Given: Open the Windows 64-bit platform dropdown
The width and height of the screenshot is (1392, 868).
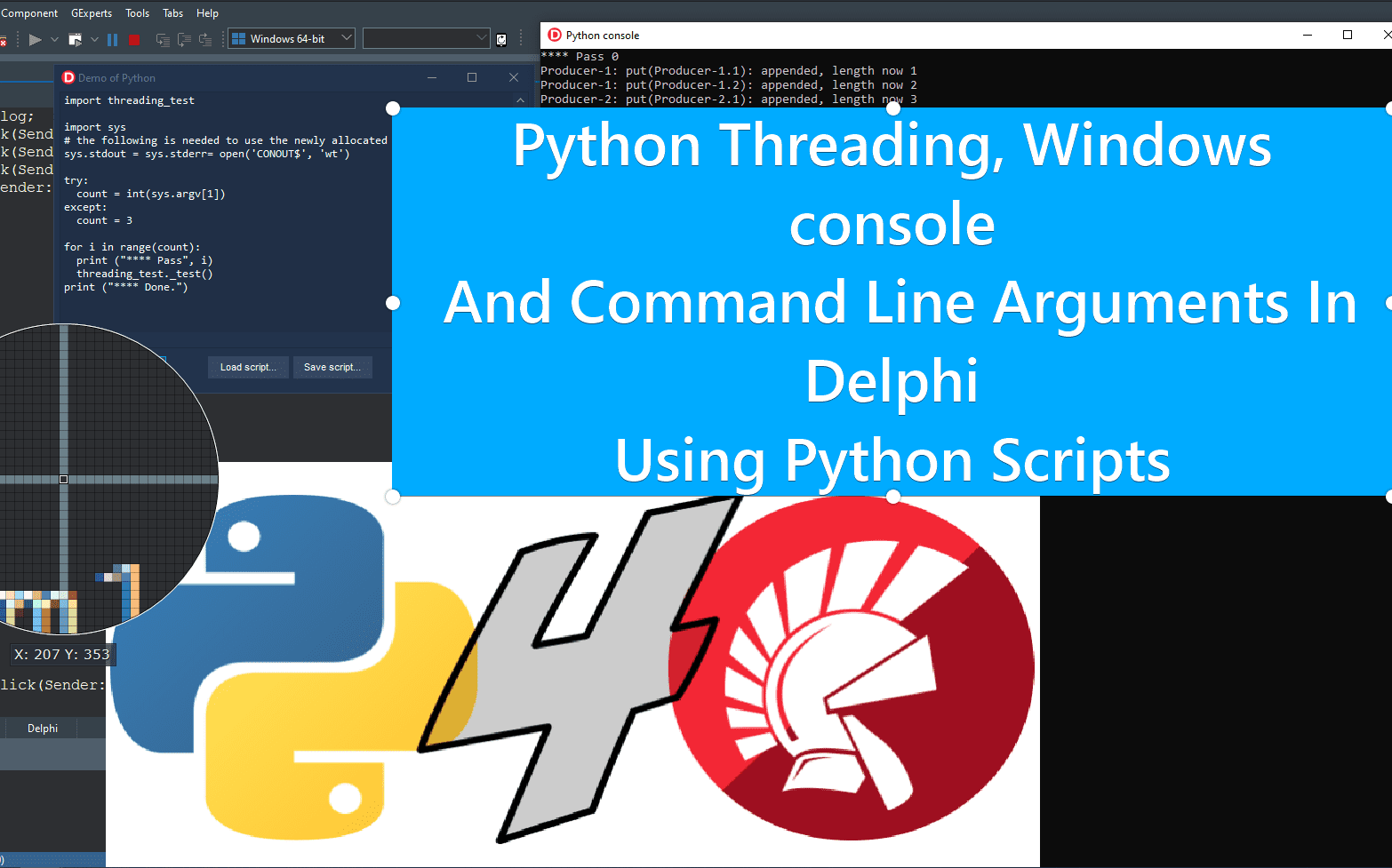Looking at the screenshot, I should [292, 38].
